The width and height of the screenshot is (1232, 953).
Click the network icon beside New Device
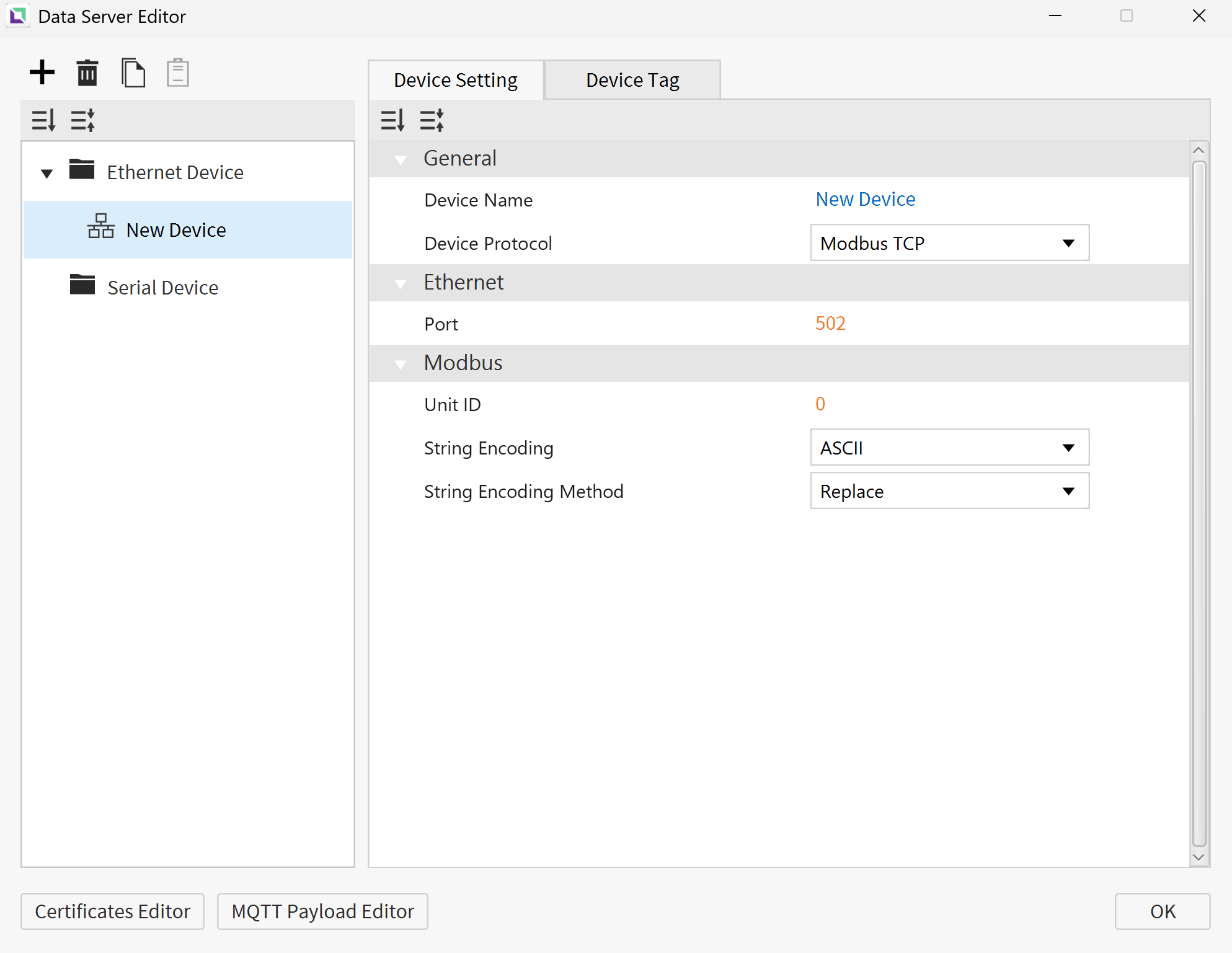pyautogui.click(x=101, y=226)
